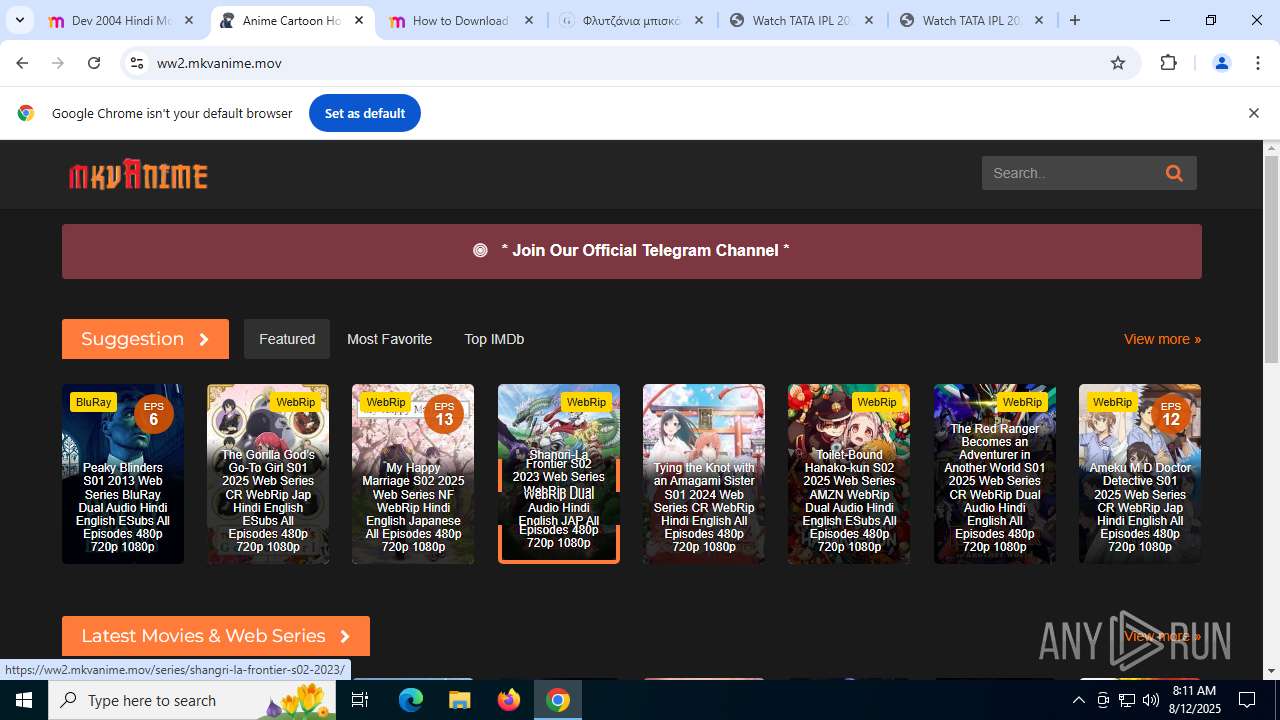Switch to the How to Download tab

[x=461, y=20]
